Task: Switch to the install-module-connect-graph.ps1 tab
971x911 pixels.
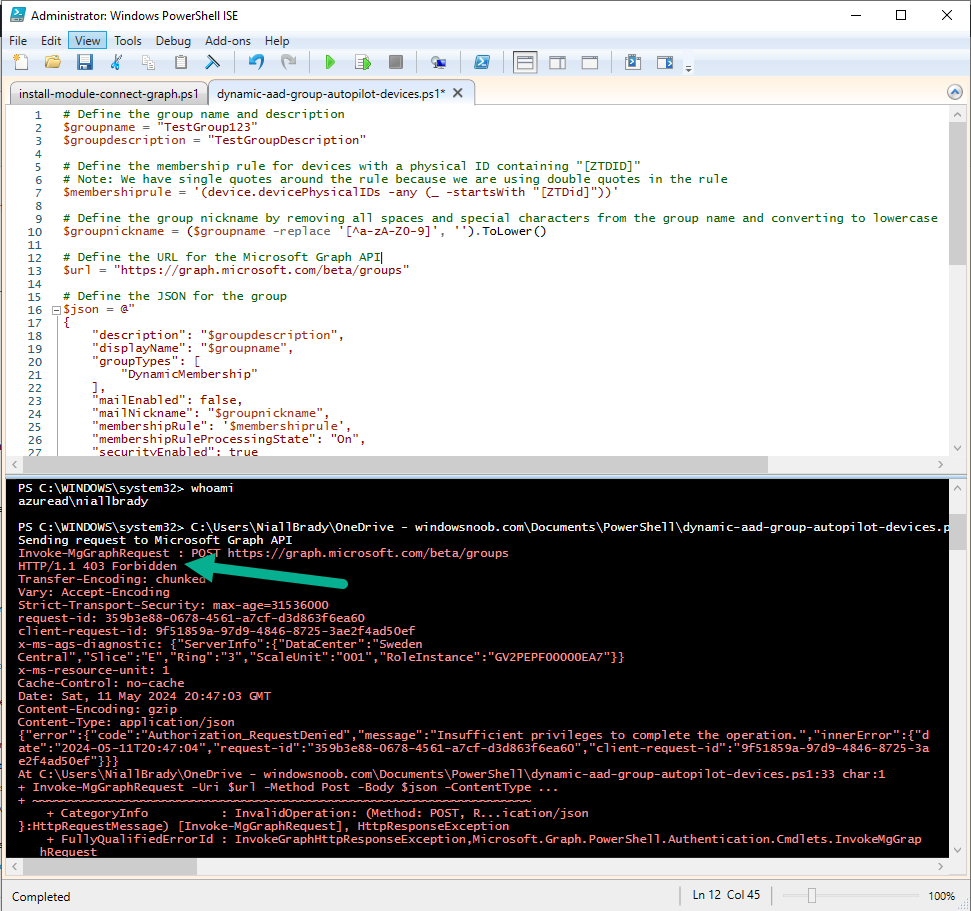Action: pos(108,94)
